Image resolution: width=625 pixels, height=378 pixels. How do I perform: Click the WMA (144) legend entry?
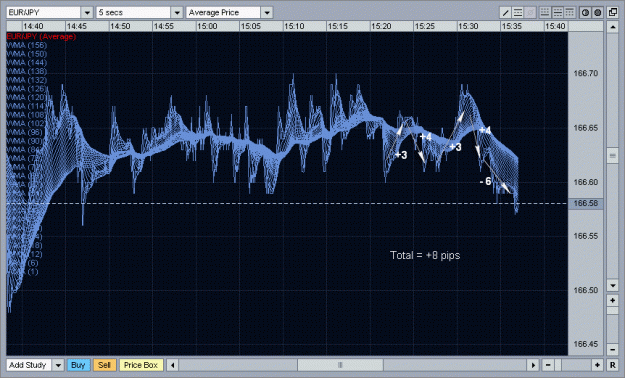tap(27, 63)
